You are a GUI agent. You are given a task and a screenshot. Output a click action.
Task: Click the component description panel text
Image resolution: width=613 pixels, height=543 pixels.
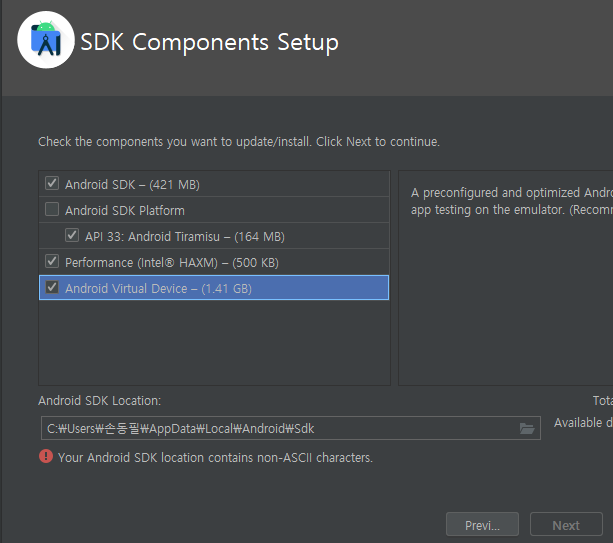click(512, 201)
